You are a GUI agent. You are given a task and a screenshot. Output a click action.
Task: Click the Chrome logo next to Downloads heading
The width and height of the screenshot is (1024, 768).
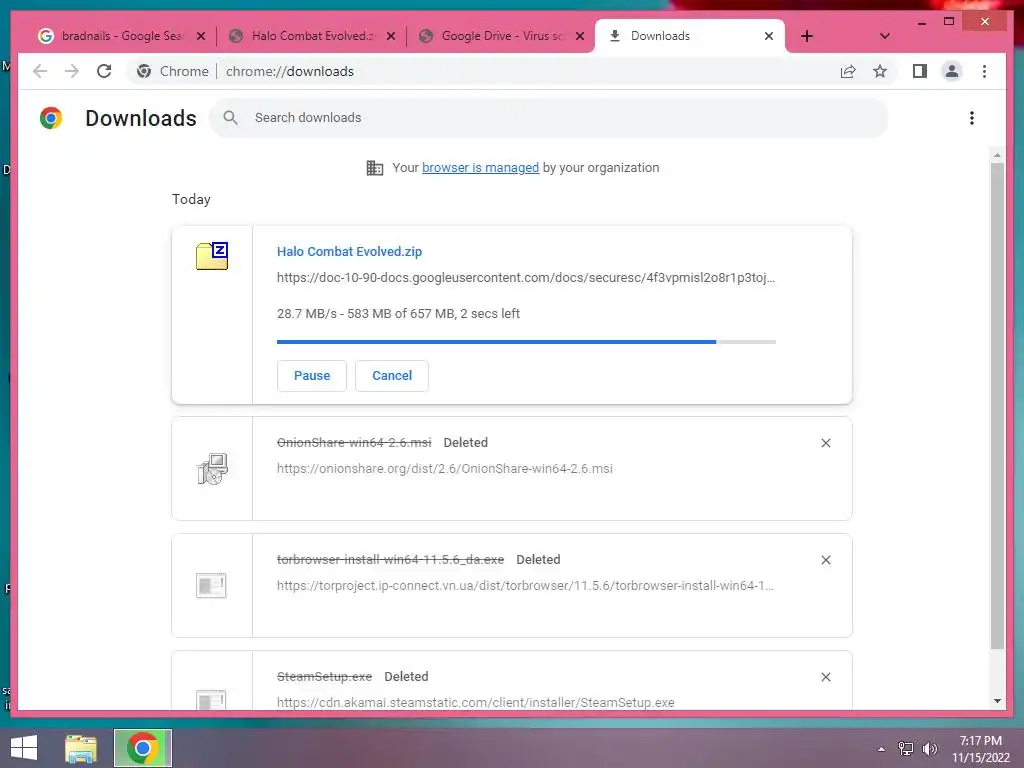[x=51, y=118]
